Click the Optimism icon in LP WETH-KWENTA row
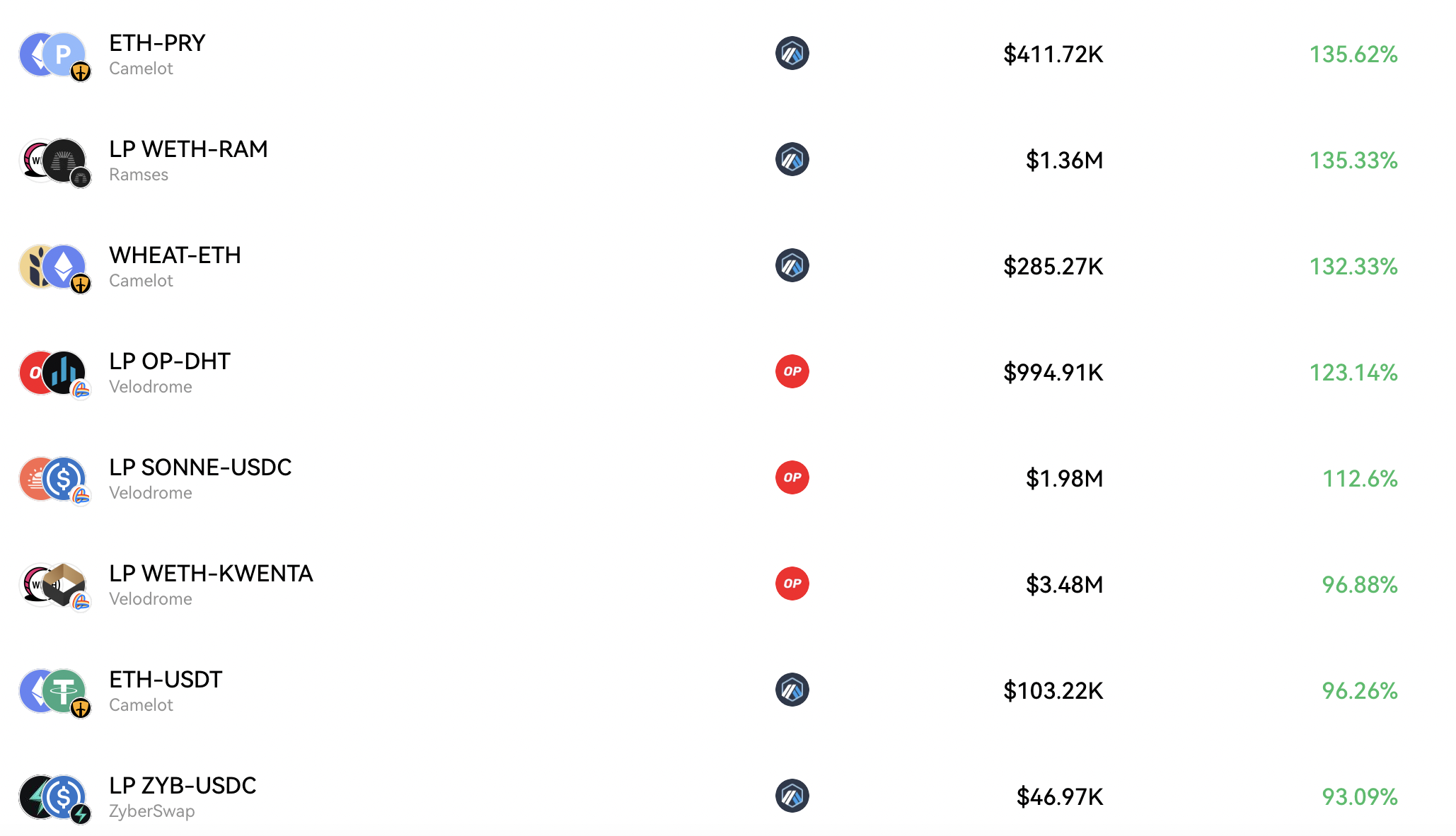 (x=792, y=584)
